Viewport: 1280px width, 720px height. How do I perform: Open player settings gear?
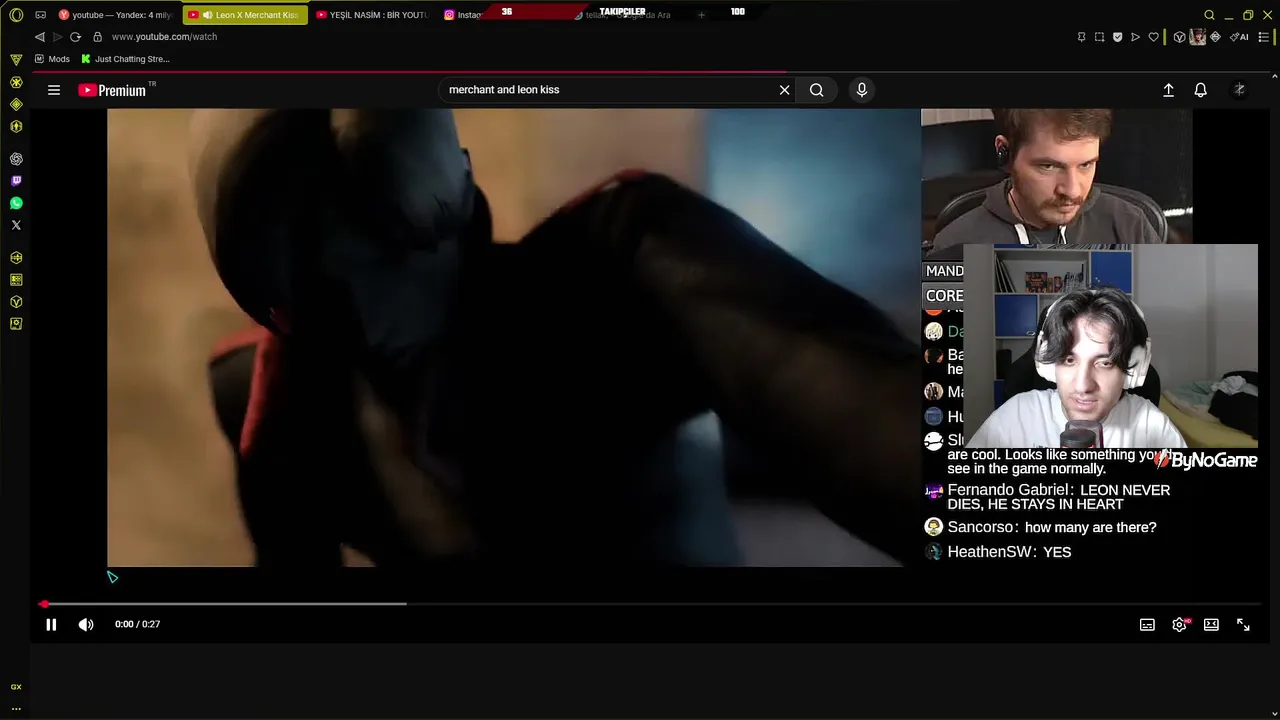pos(1180,624)
